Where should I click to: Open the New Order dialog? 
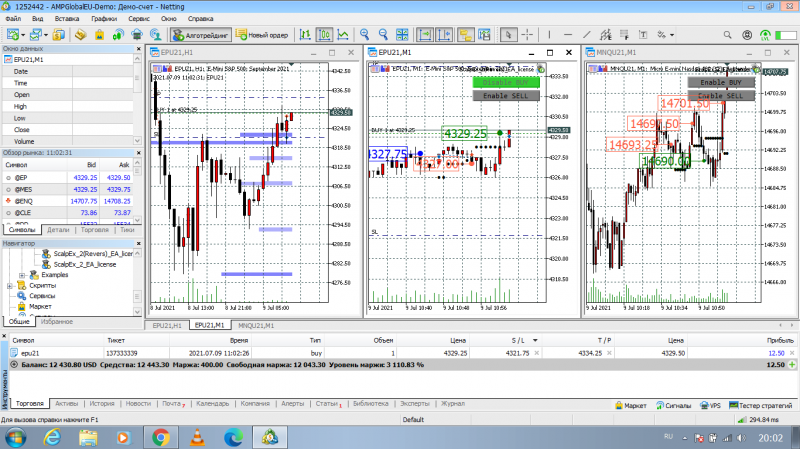(262, 35)
